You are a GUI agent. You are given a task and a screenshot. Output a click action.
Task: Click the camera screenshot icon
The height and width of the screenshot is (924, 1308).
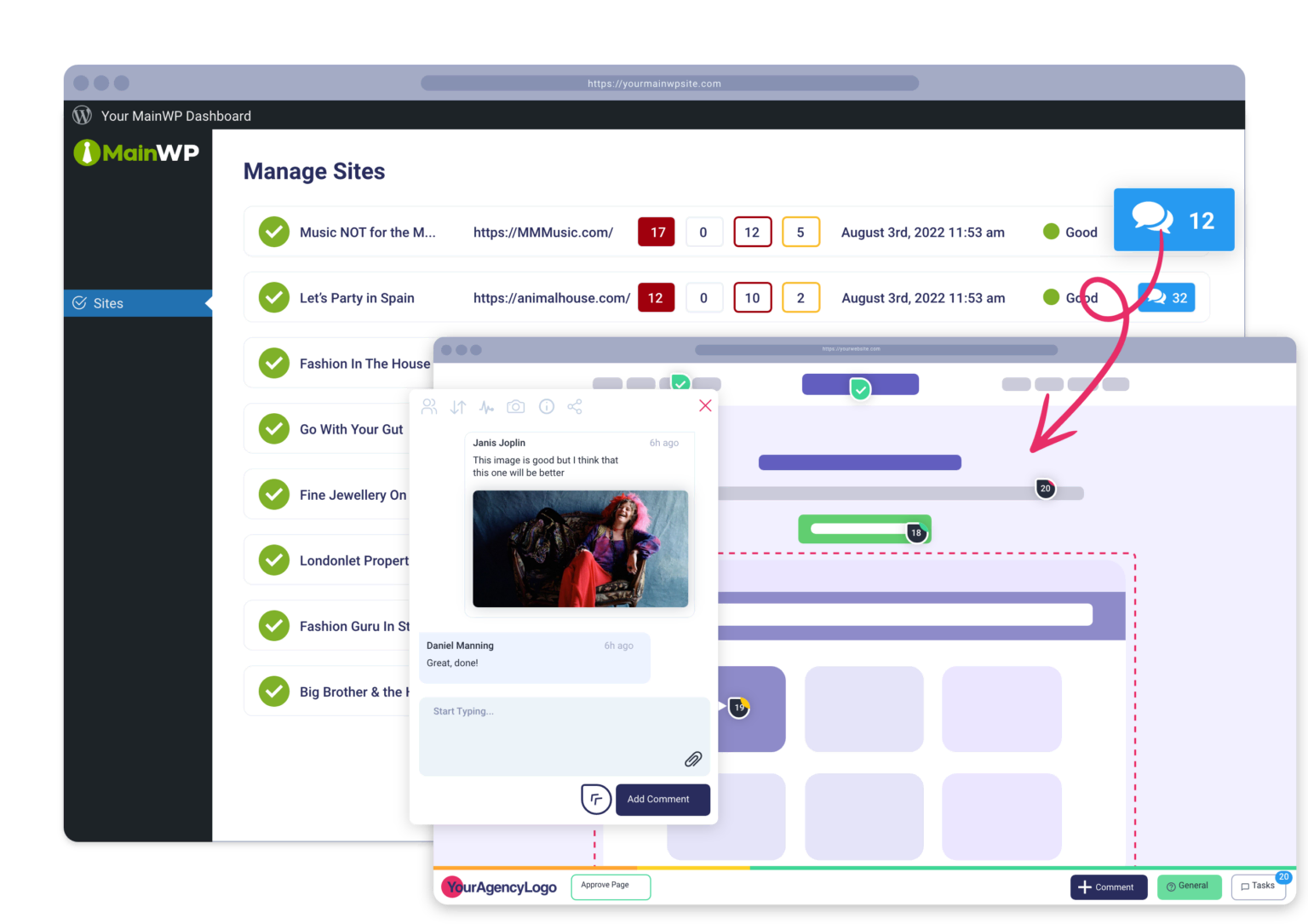515,407
